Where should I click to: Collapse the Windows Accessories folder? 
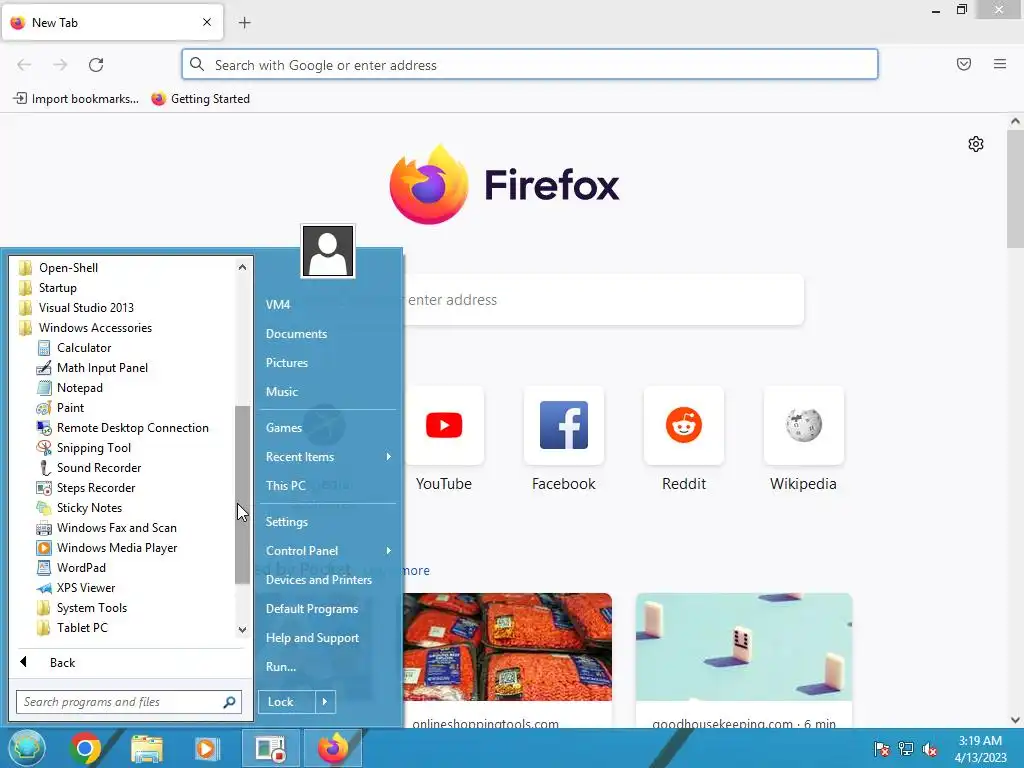[x=86, y=328]
